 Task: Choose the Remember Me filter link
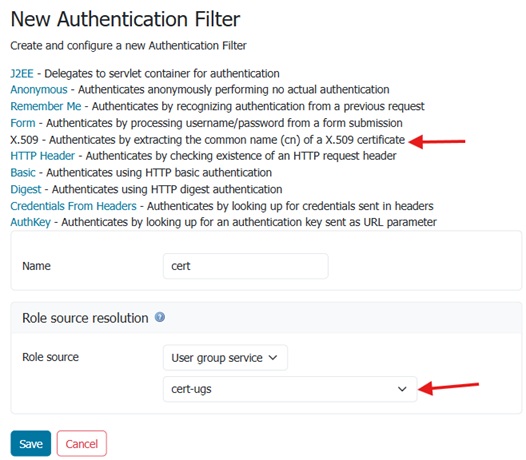(x=46, y=106)
